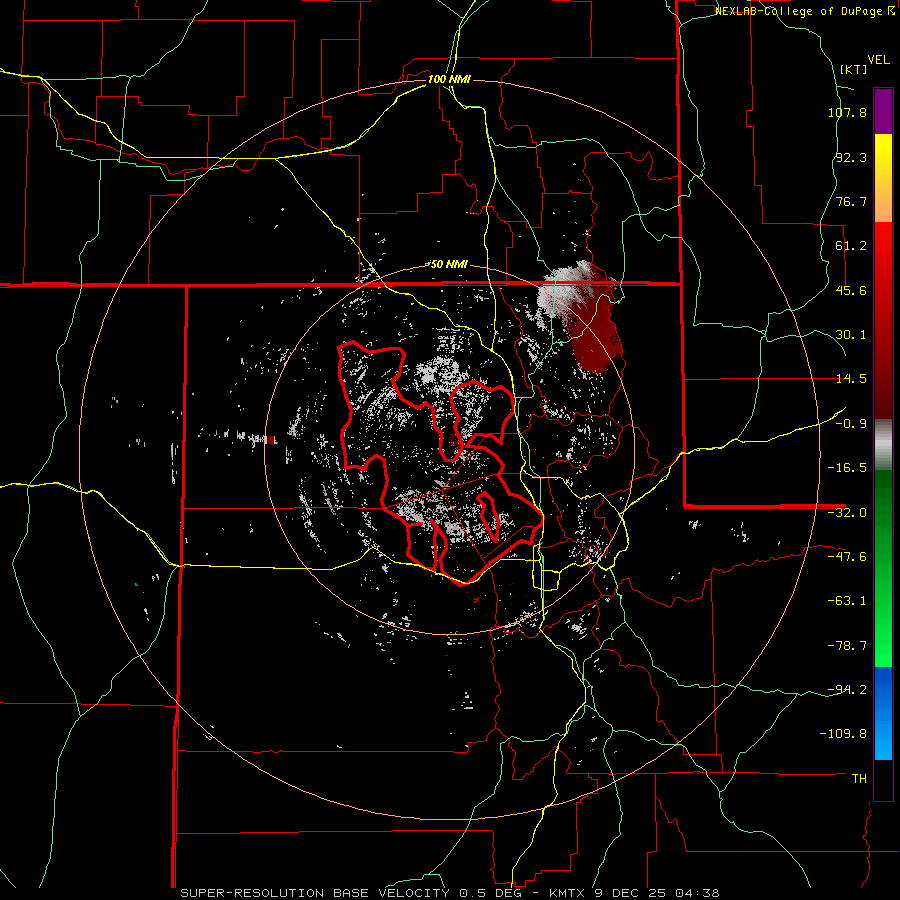This screenshot has width=900, height=900.
Task: Click the -47.6 value on velocity scale
Action: click(847, 557)
